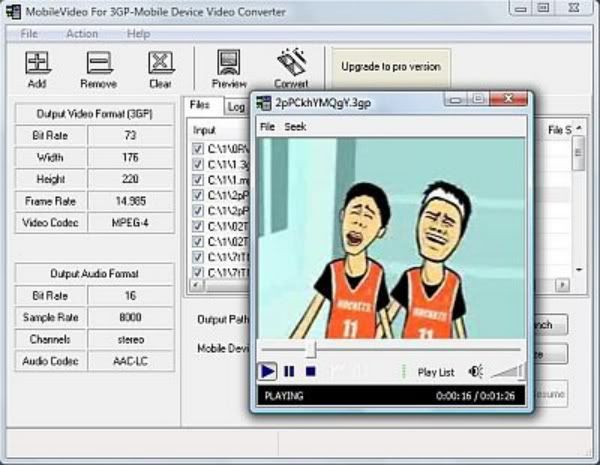Click the PLAYING status text

click(284, 396)
